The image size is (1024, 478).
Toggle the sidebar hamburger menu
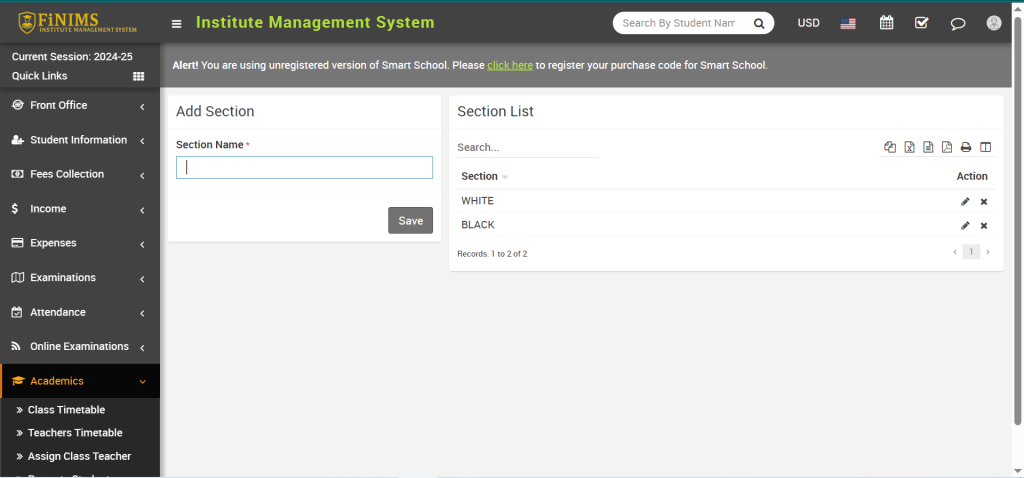(x=177, y=23)
